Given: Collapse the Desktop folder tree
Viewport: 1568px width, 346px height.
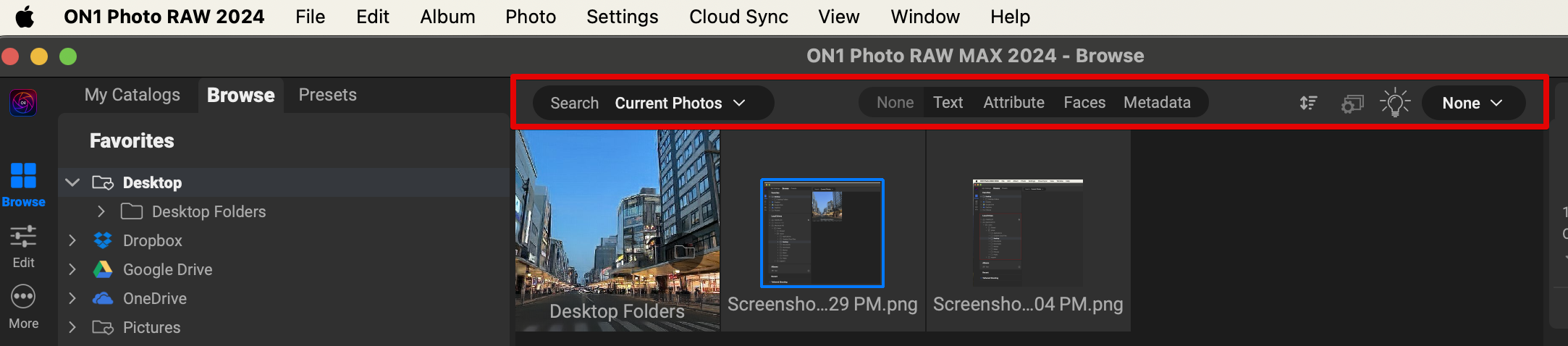Looking at the screenshot, I should 72,182.
